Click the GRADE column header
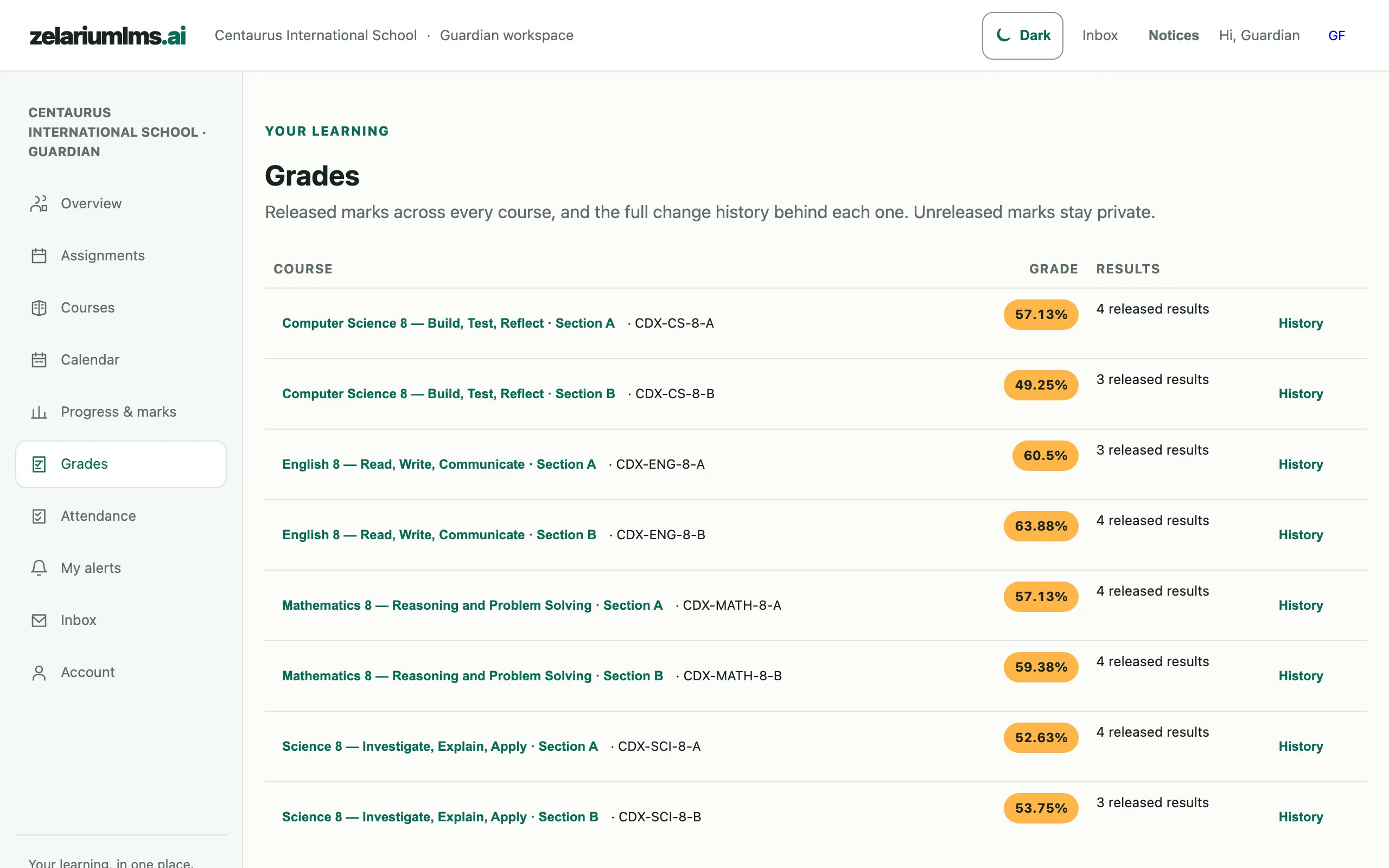Viewport: 1389px width, 868px height. pyautogui.click(x=1054, y=269)
